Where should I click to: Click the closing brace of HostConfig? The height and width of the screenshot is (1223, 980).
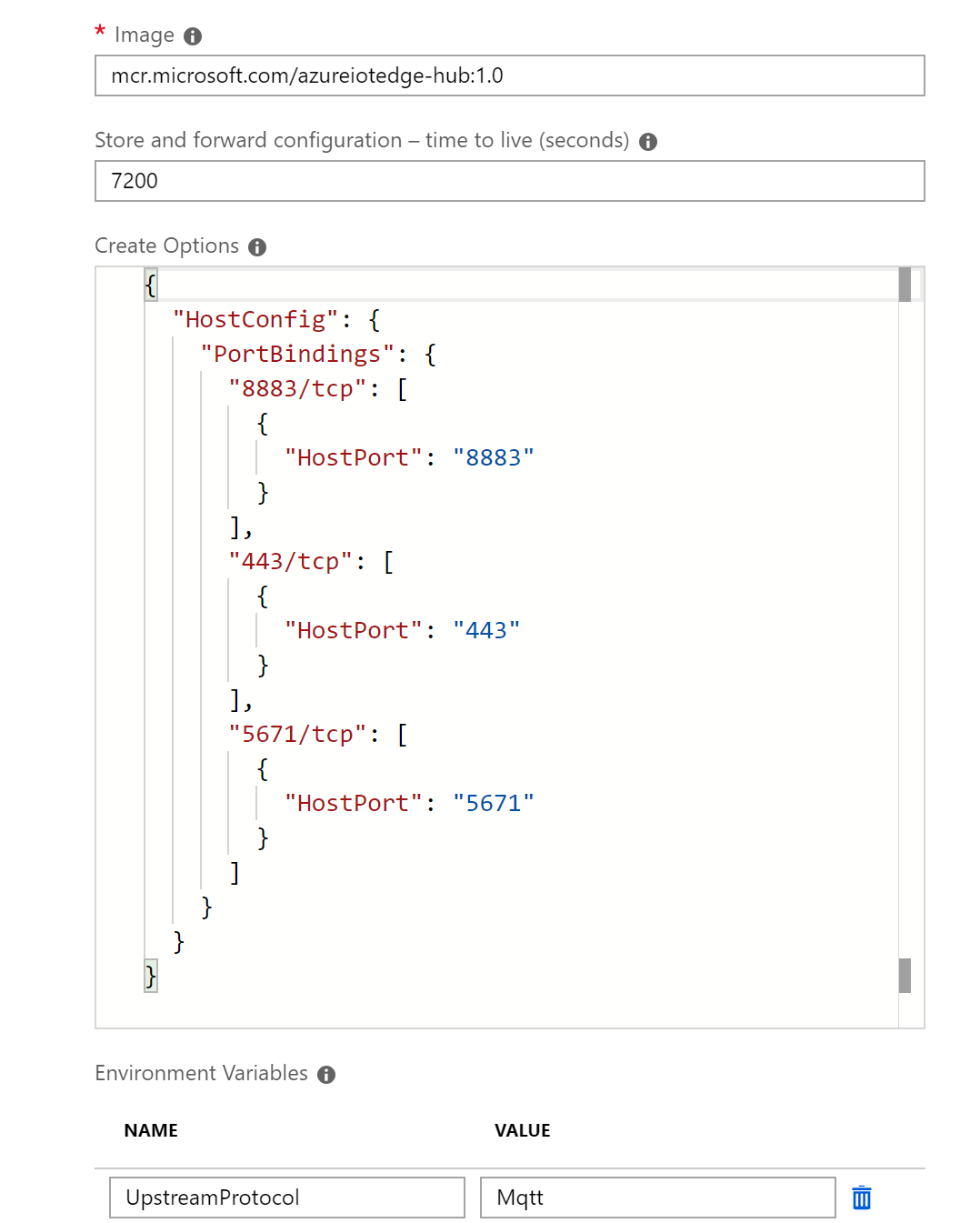178,943
